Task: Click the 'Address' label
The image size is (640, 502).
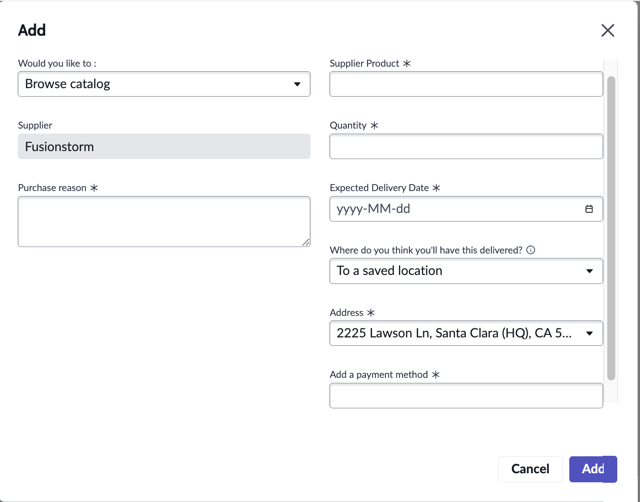Action: 347,313
